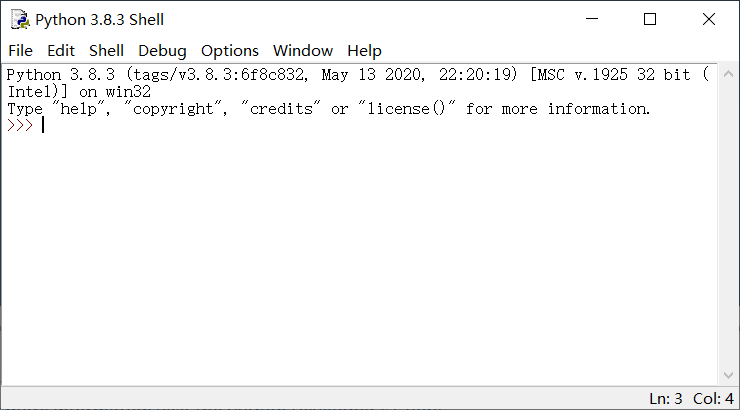Viewport: 740px width, 410px height.
Task: Click the "Python 3.8.3 Shell" title text
Action: 100,20
